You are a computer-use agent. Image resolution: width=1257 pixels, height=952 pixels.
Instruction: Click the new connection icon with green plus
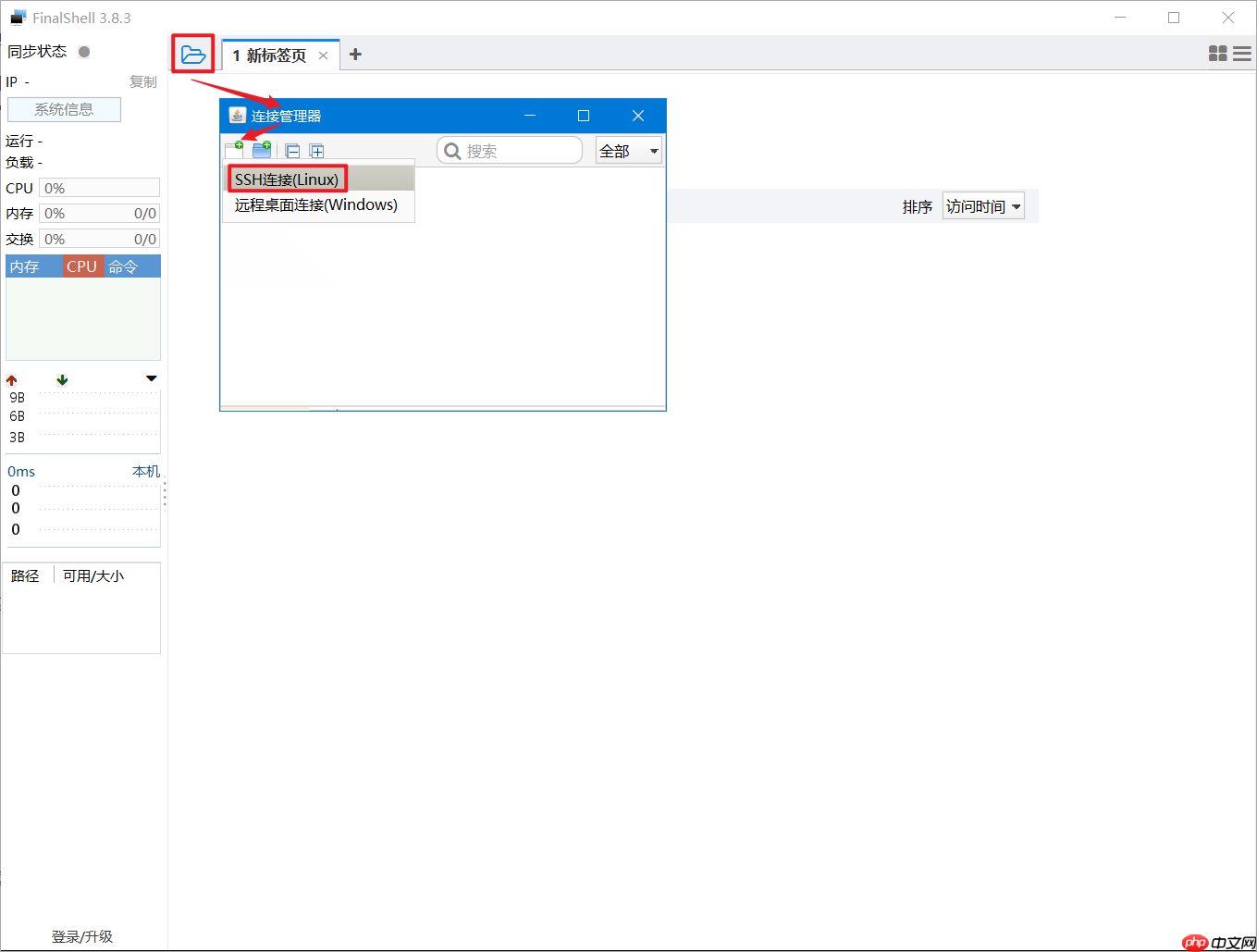click(x=234, y=149)
